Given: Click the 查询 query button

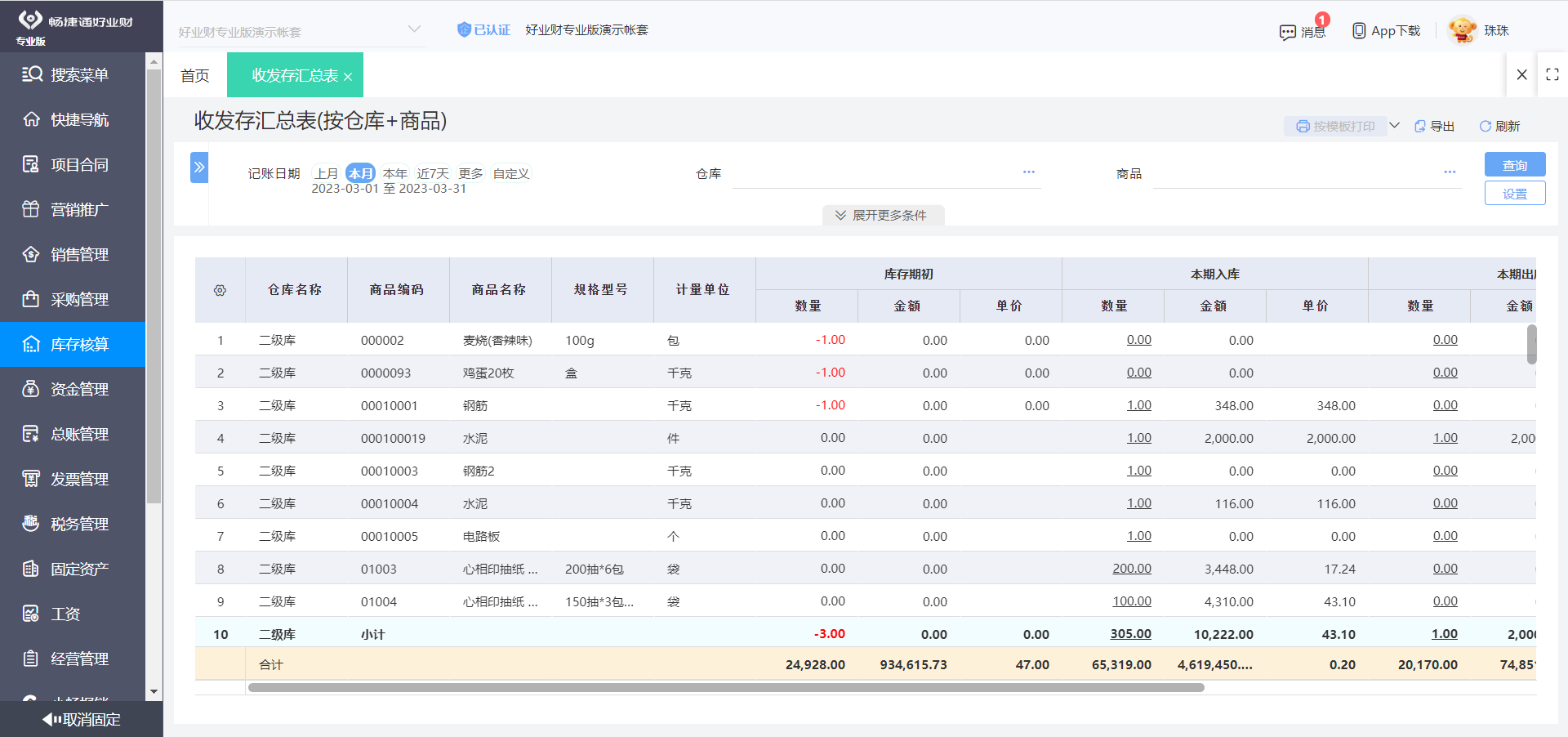Looking at the screenshot, I should 1514,164.
